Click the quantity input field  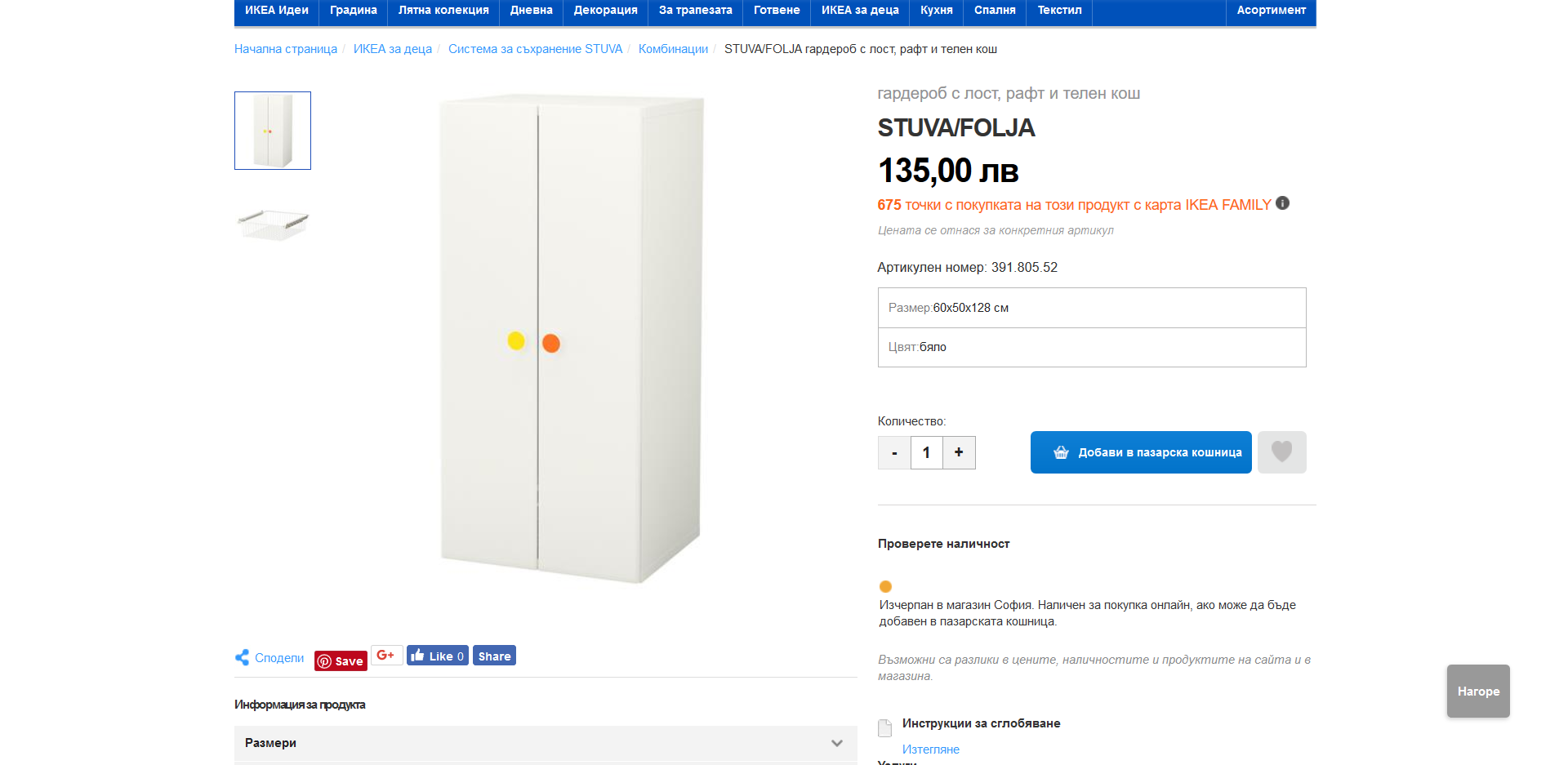[926, 452]
